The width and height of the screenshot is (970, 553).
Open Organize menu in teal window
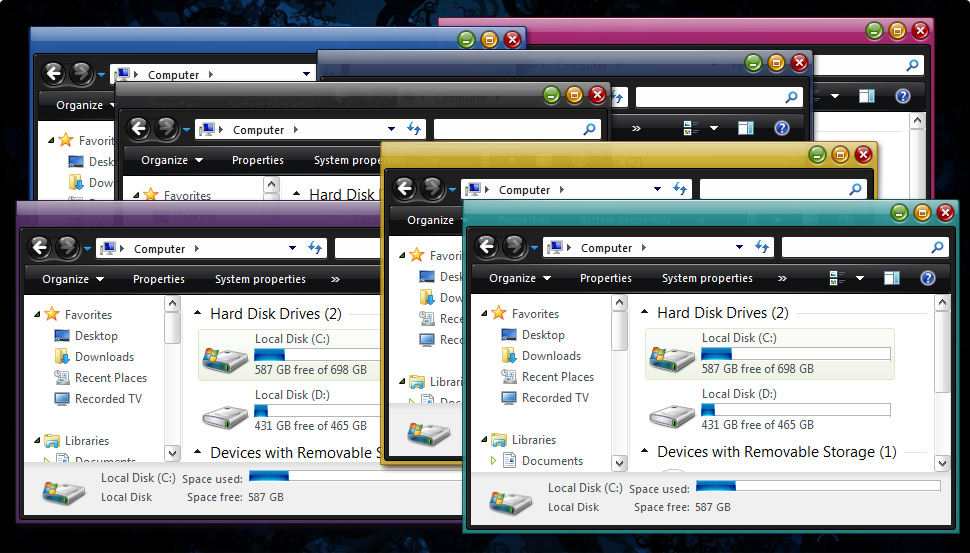point(520,278)
